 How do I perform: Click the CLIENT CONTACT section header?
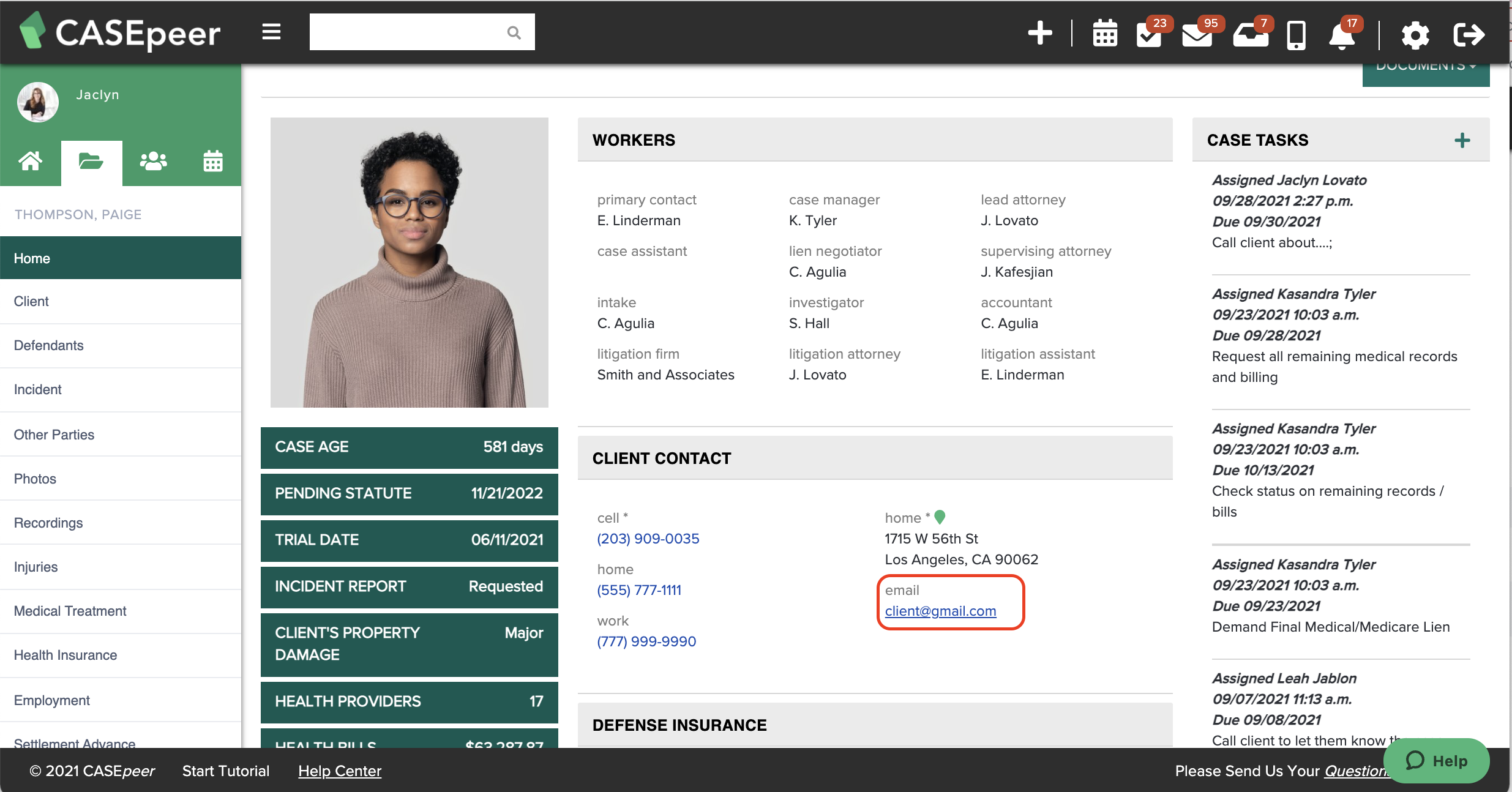tap(875, 458)
